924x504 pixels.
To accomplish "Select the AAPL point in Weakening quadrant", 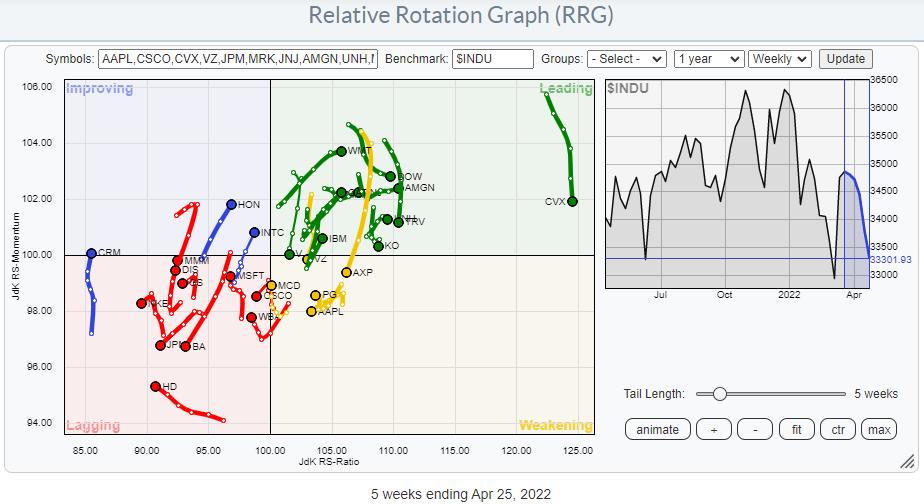I will click(312, 311).
